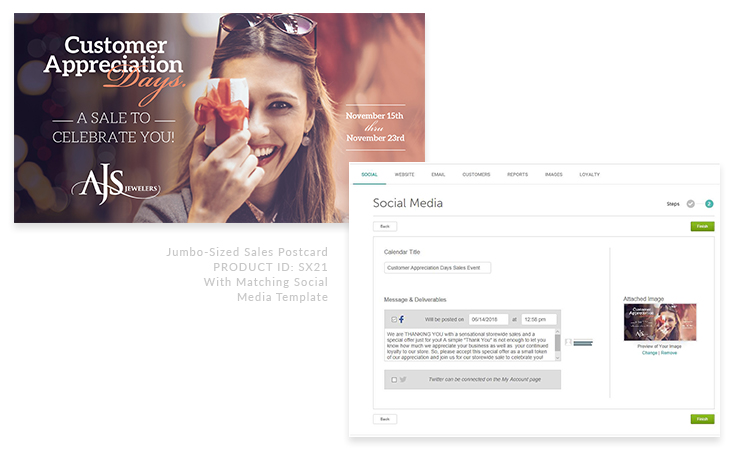The width and height of the screenshot is (743, 458).
Task: Click the bottom Finish button
Action: 702,419
